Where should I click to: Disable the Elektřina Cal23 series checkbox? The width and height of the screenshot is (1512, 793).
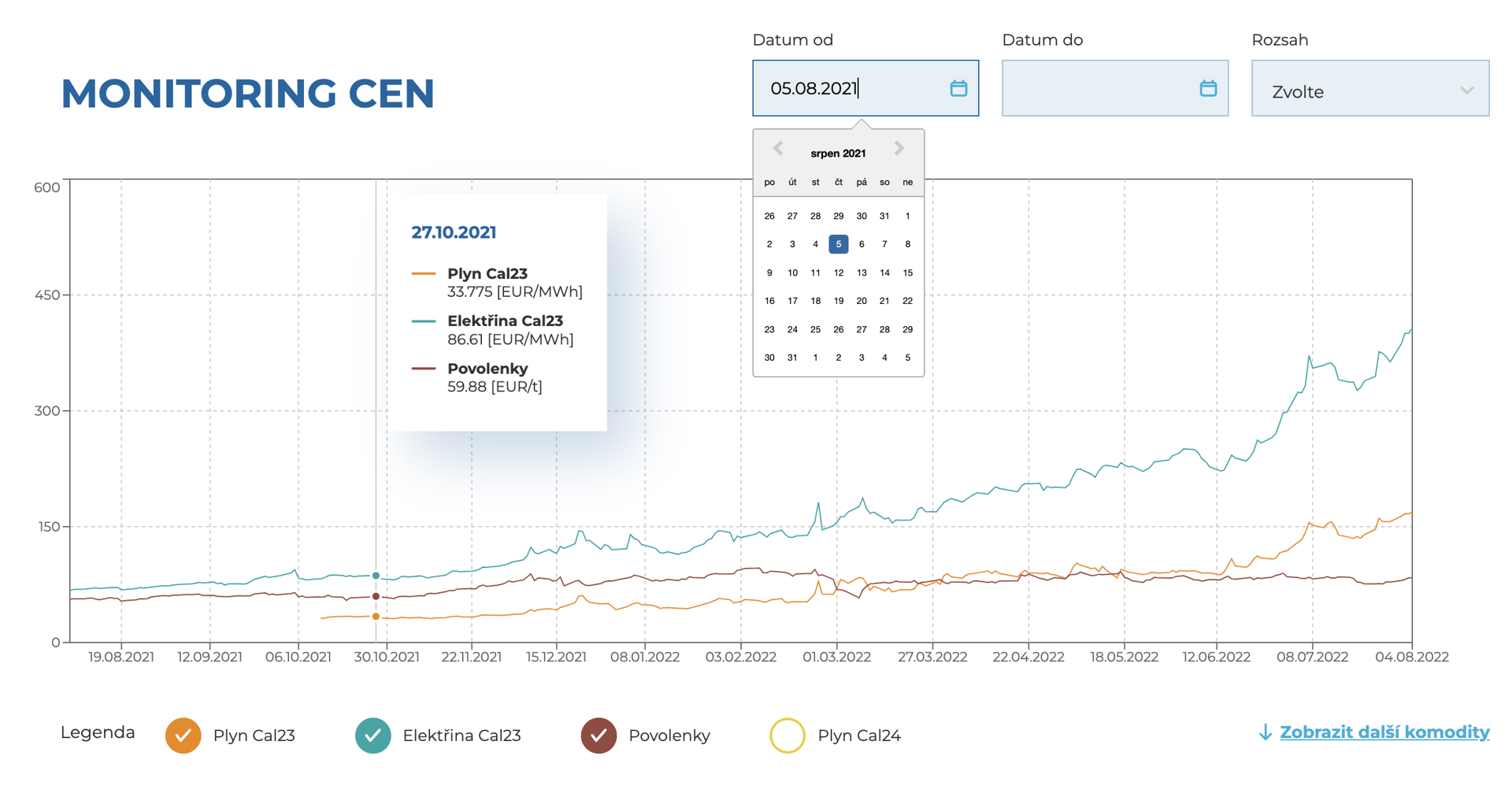coord(372,736)
